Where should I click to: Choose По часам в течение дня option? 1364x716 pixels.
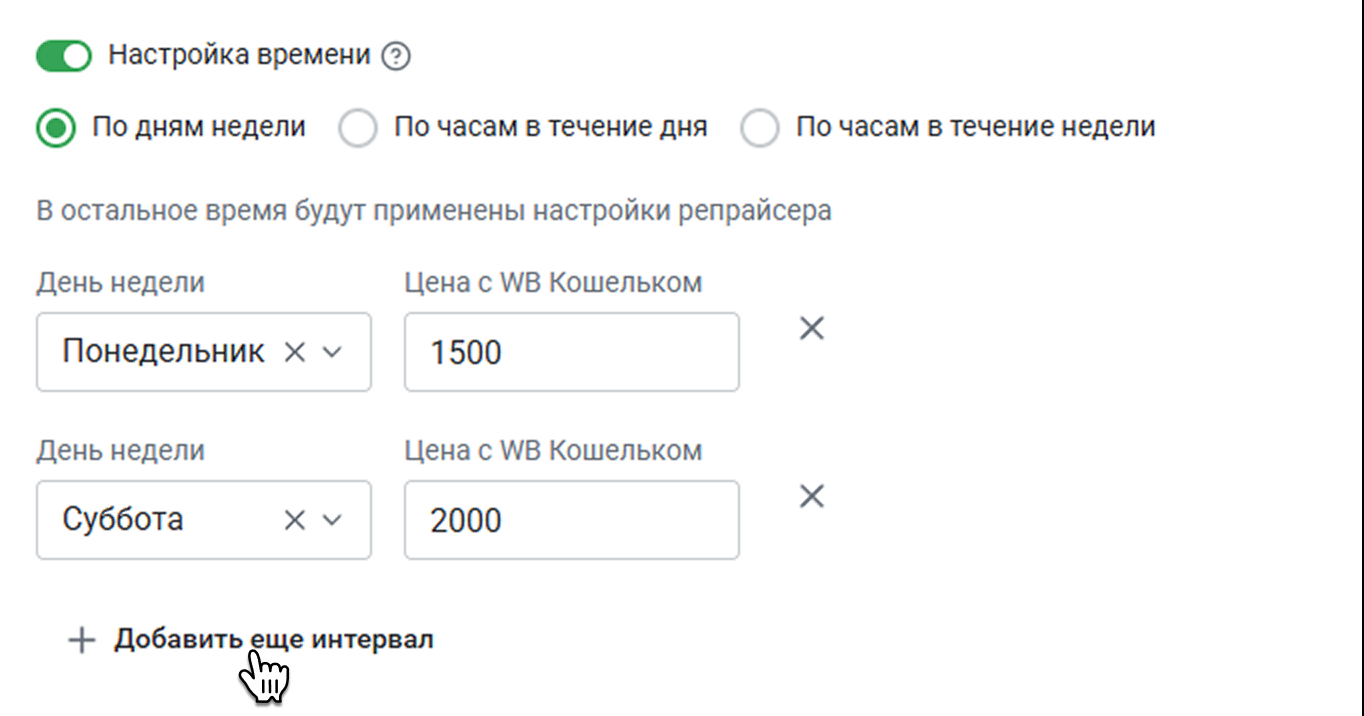[358, 128]
